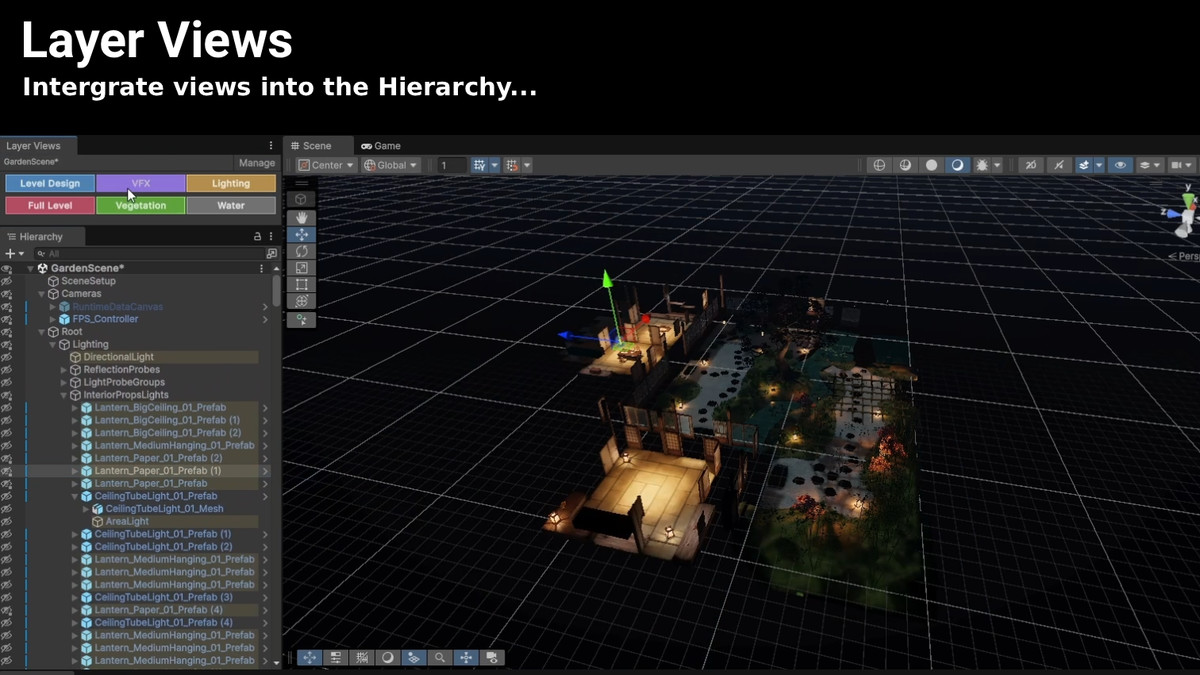Switch to the Game tab
The width and height of the screenshot is (1200, 675).
pos(380,146)
